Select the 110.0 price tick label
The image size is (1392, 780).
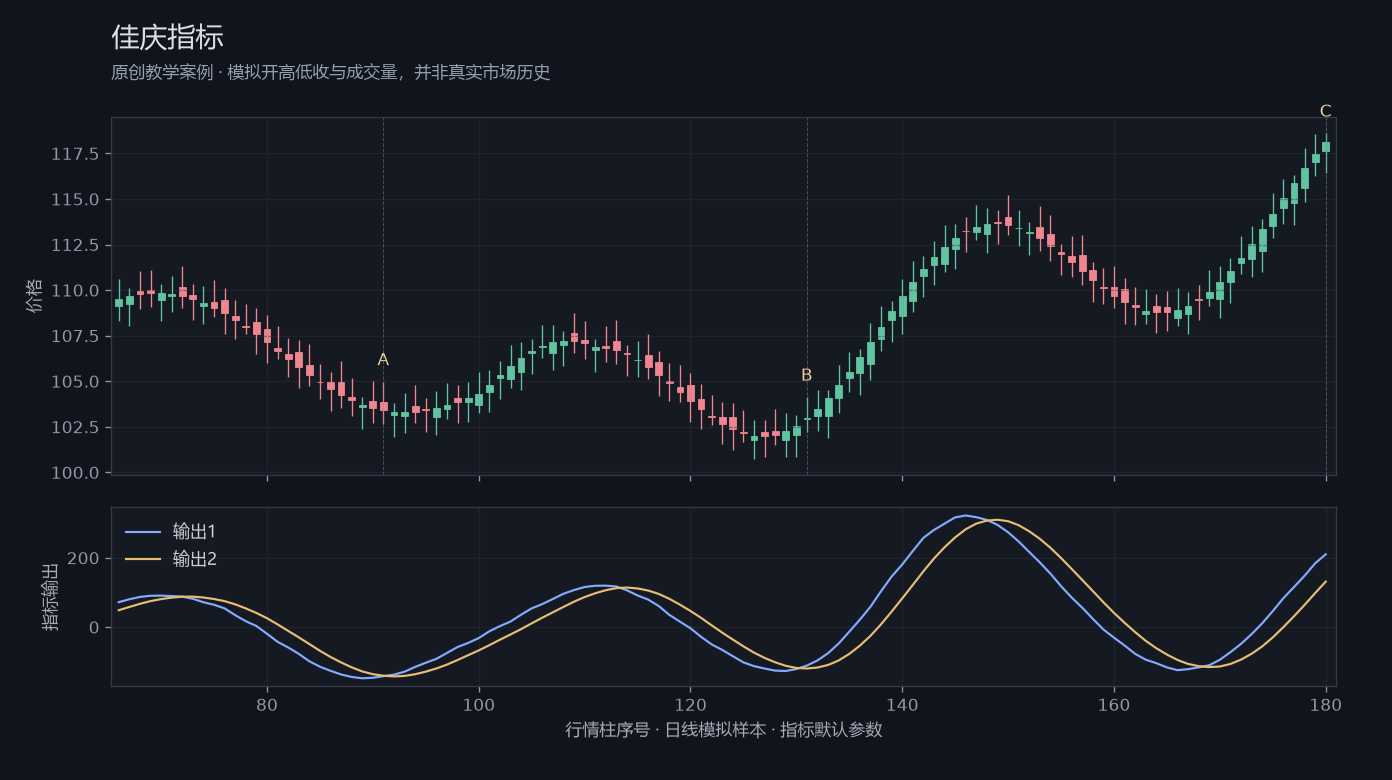(75, 291)
